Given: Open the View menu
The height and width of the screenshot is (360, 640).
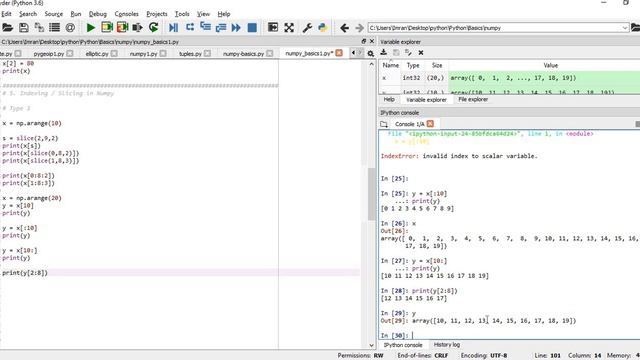Looking at the screenshot, I should (x=203, y=14).
